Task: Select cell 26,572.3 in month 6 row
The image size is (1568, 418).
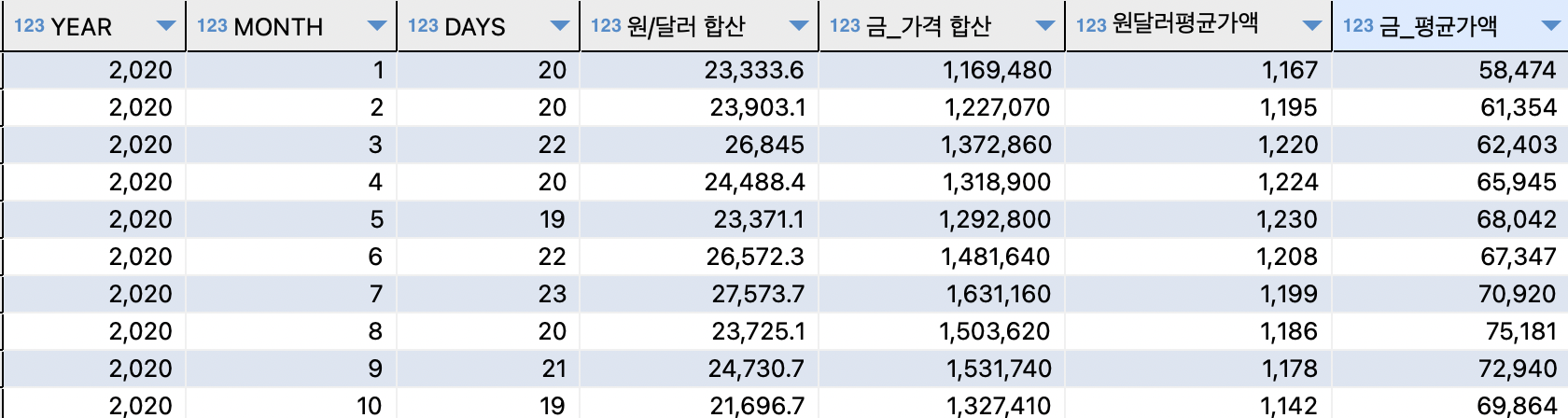Action: pyautogui.click(x=699, y=257)
